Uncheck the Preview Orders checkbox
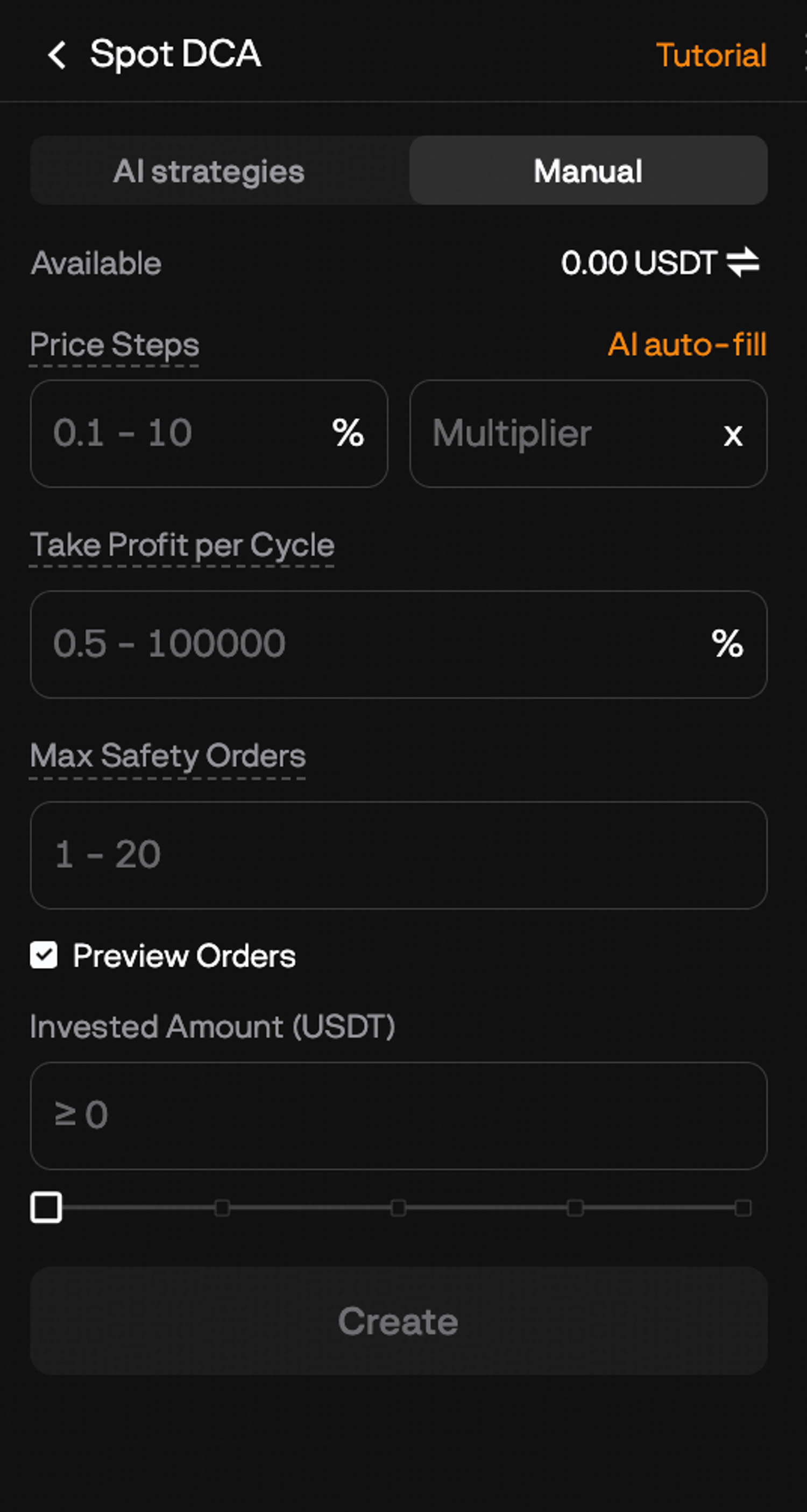The height and width of the screenshot is (1512, 807). (44, 955)
